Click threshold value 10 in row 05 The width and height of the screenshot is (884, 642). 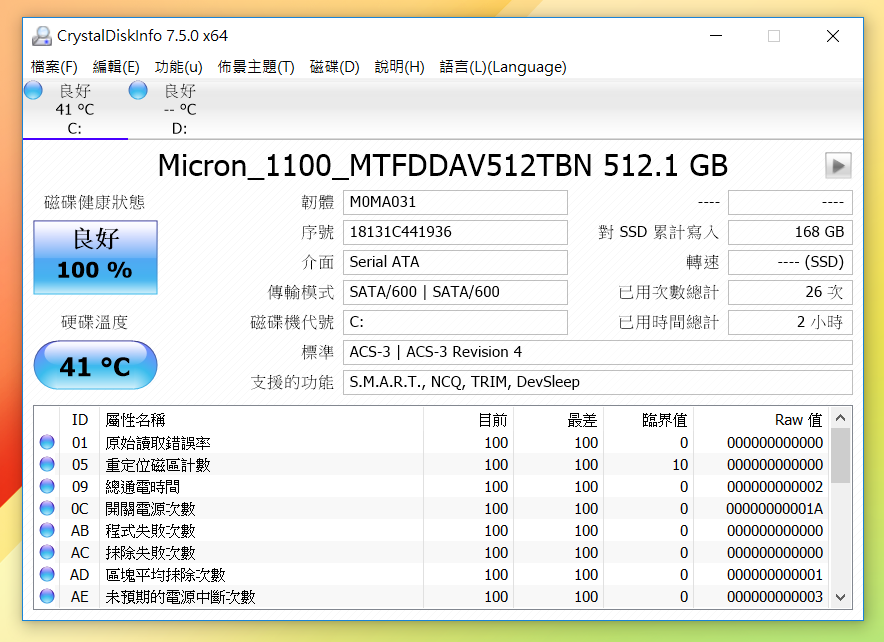tap(680, 465)
